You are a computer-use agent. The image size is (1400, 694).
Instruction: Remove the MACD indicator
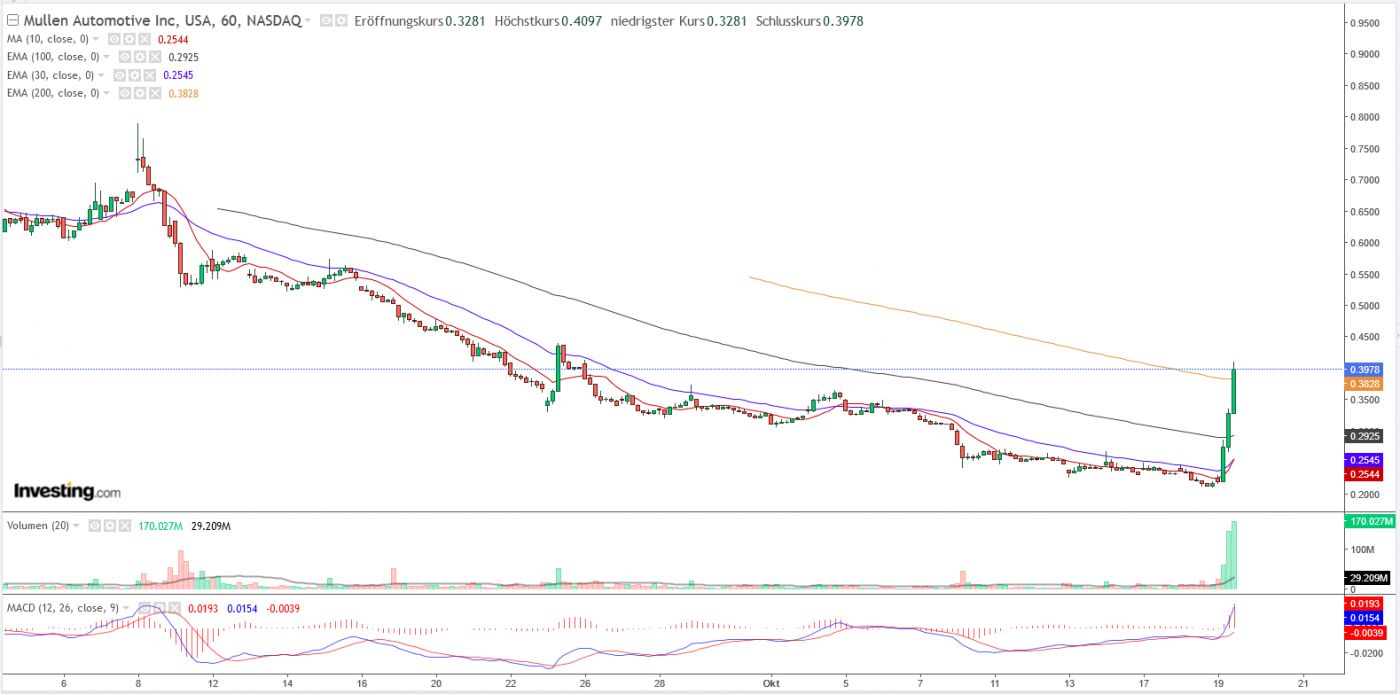coord(174,608)
